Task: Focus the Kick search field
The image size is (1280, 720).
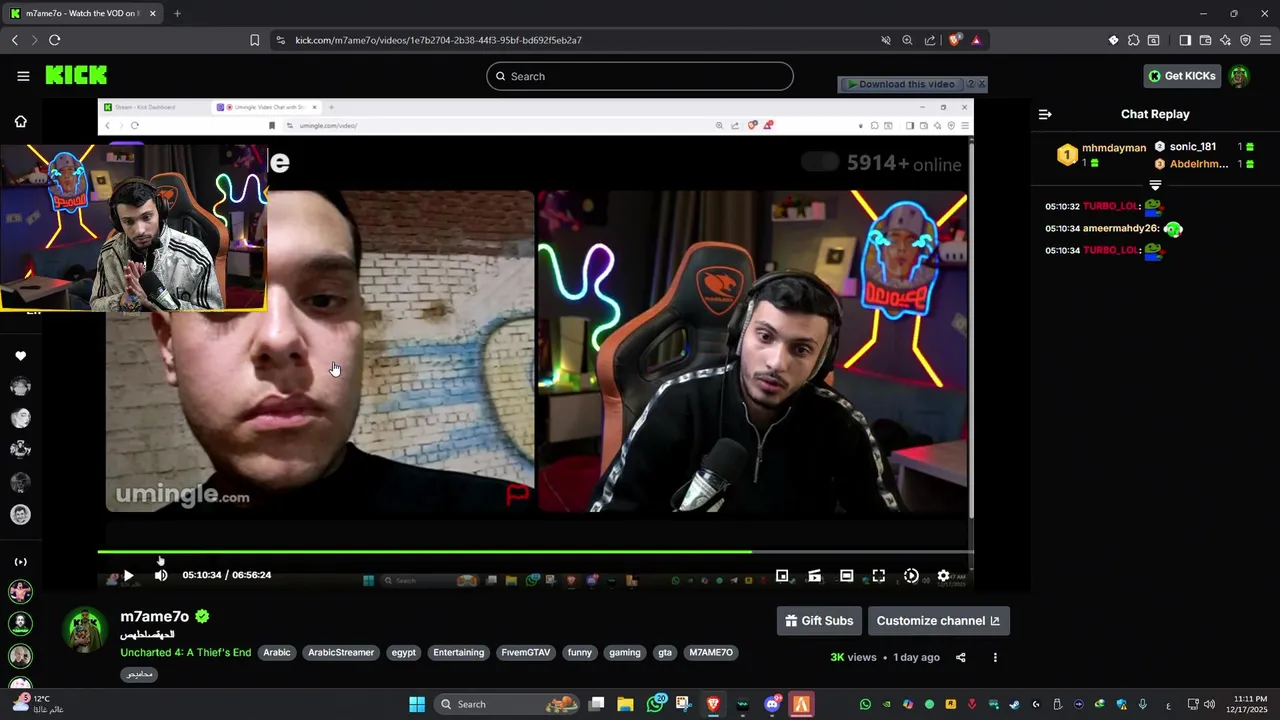Action: 640,76
